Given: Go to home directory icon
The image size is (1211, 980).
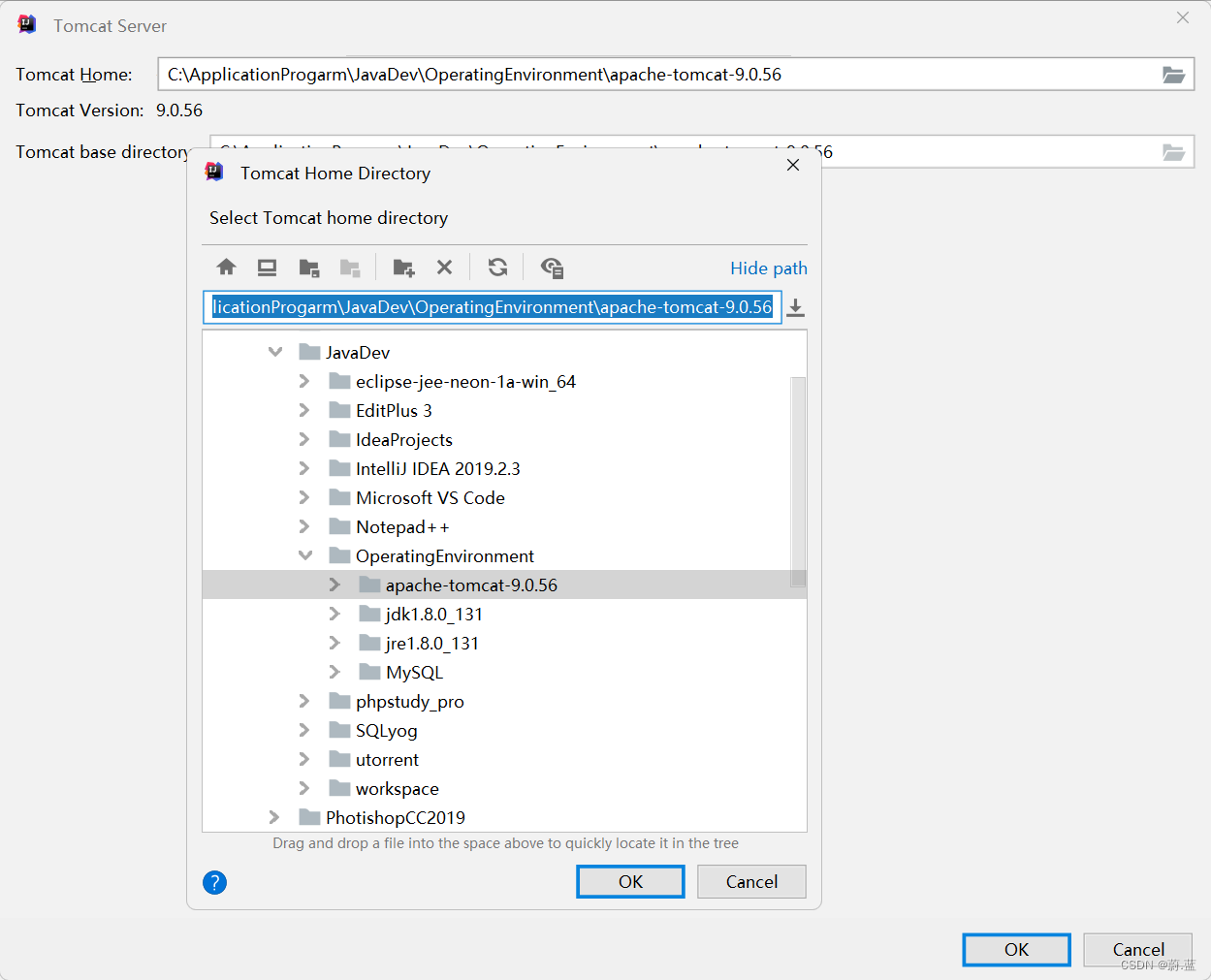Looking at the screenshot, I should point(226,268).
